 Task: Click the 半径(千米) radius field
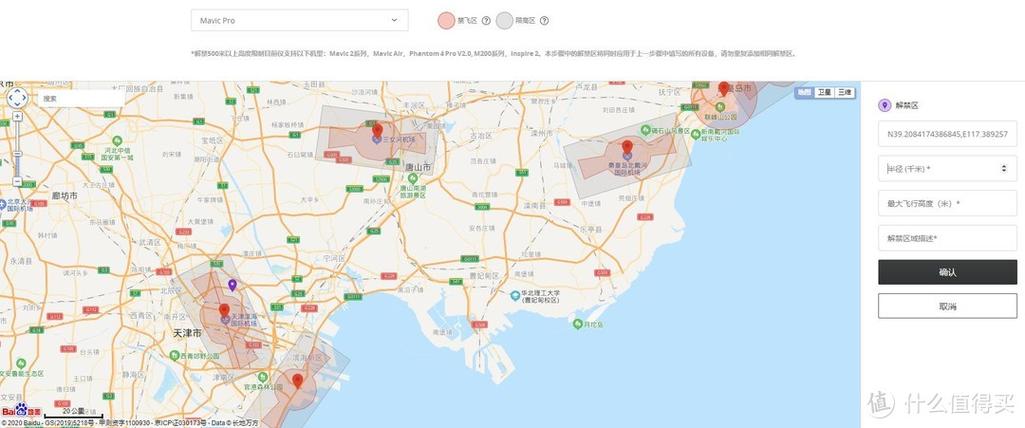[947, 169]
